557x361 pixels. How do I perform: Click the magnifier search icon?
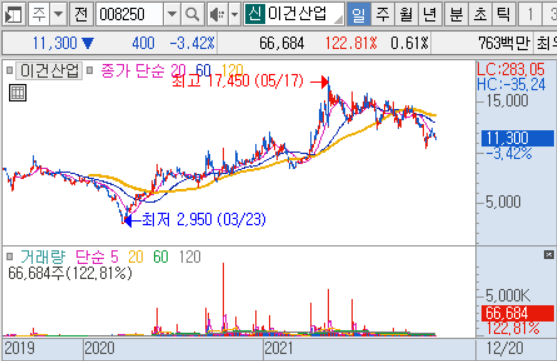(193, 15)
